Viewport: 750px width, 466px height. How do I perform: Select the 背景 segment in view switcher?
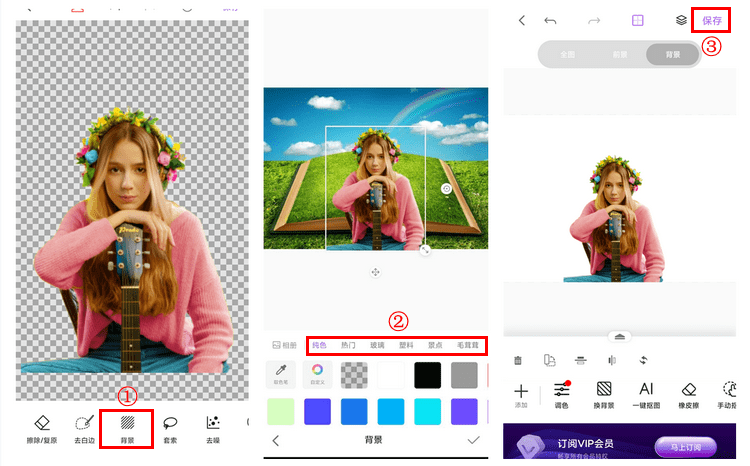[670, 54]
